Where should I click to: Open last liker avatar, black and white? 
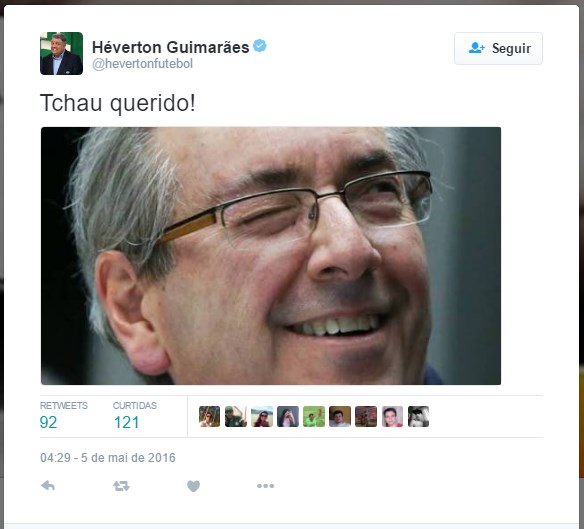(x=418, y=416)
